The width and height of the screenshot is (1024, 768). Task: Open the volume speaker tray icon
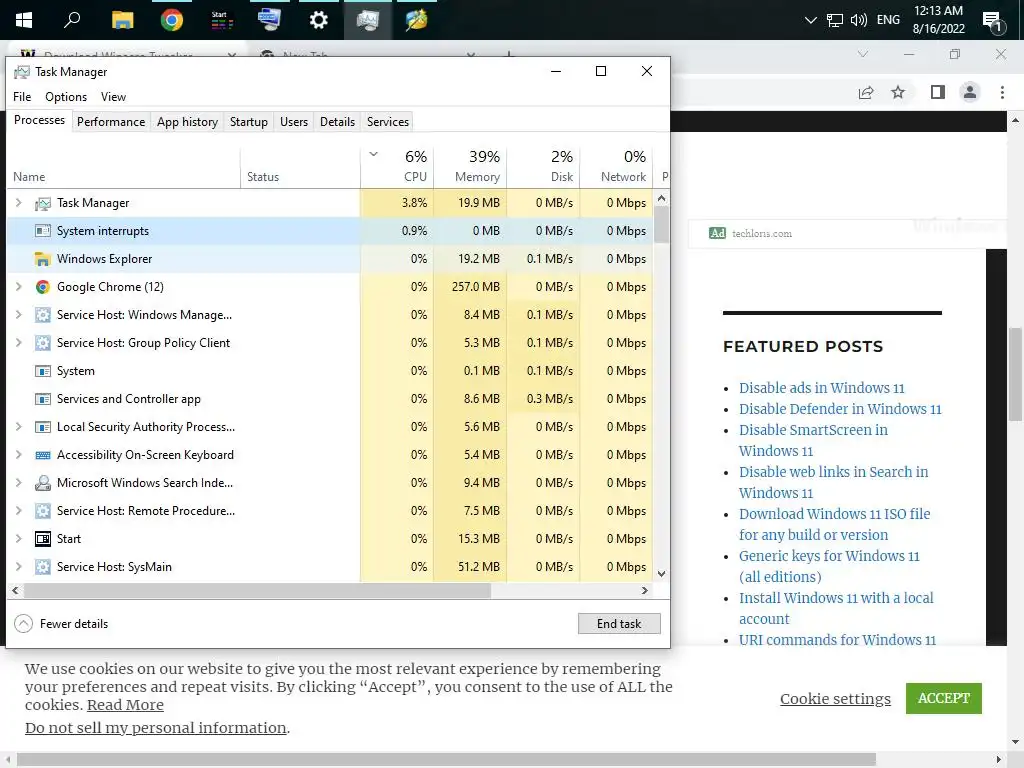(x=859, y=20)
